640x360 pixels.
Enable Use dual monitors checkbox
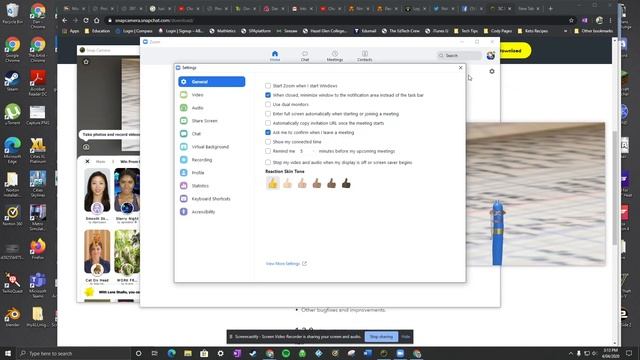[x=268, y=104]
